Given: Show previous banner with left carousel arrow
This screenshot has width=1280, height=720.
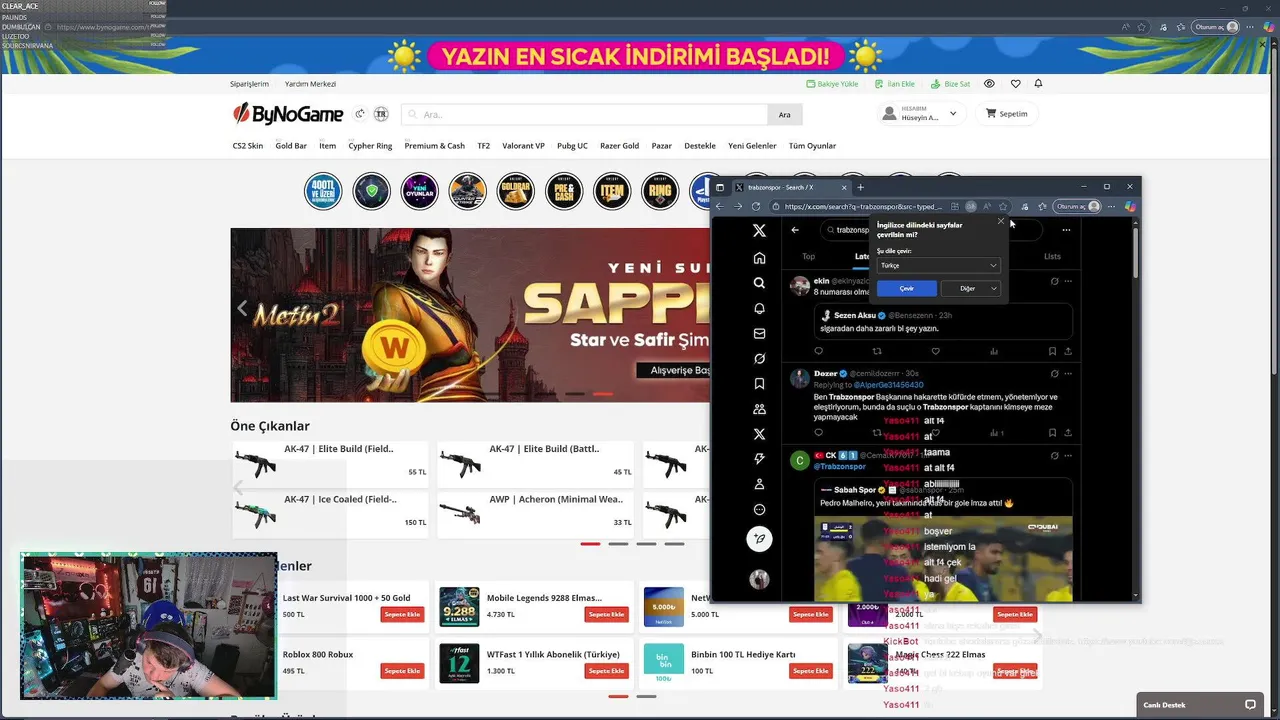Looking at the screenshot, I should coord(242,309).
